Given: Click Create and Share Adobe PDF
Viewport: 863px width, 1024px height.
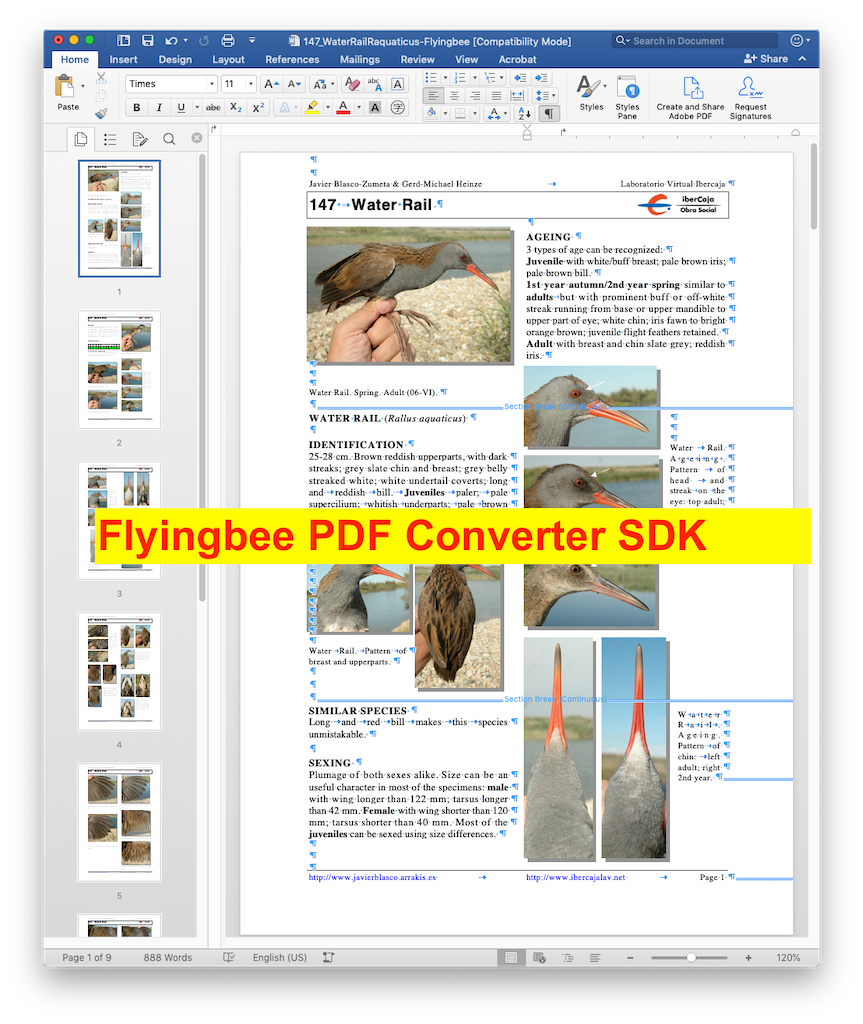Looking at the screenshot, I should (690, 98).
